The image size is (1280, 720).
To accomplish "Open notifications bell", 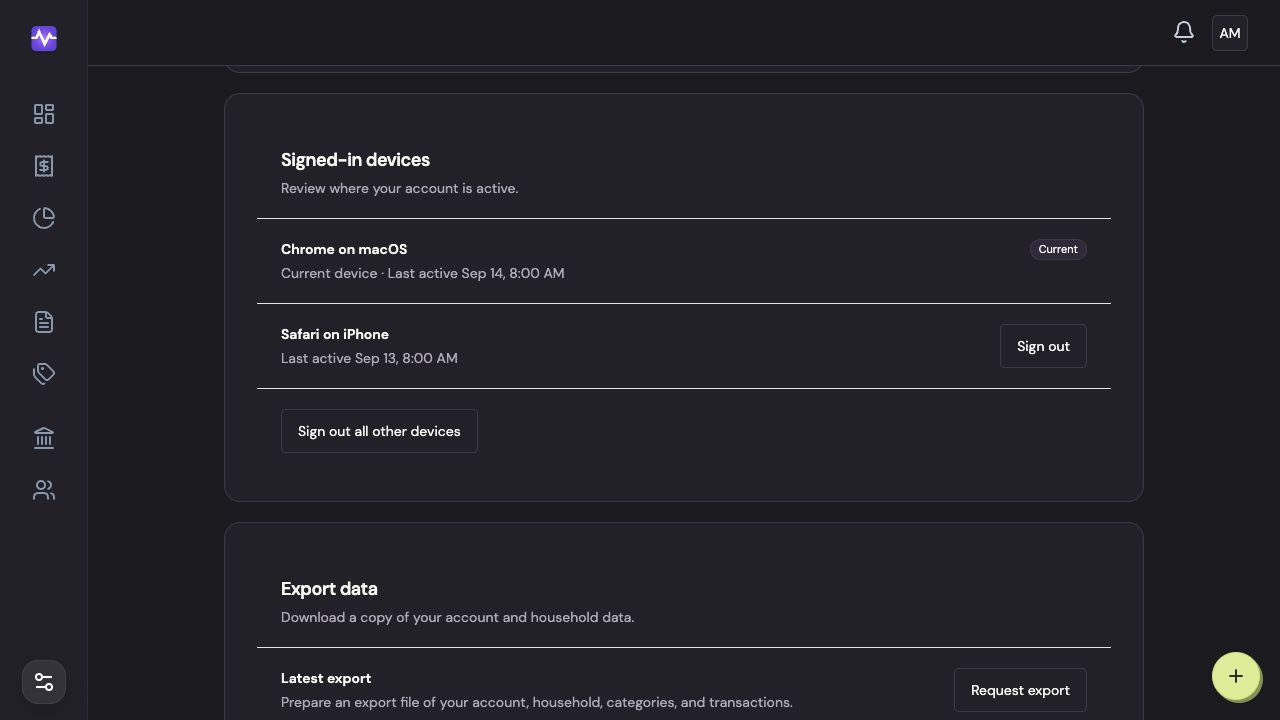I will 1184,33.
